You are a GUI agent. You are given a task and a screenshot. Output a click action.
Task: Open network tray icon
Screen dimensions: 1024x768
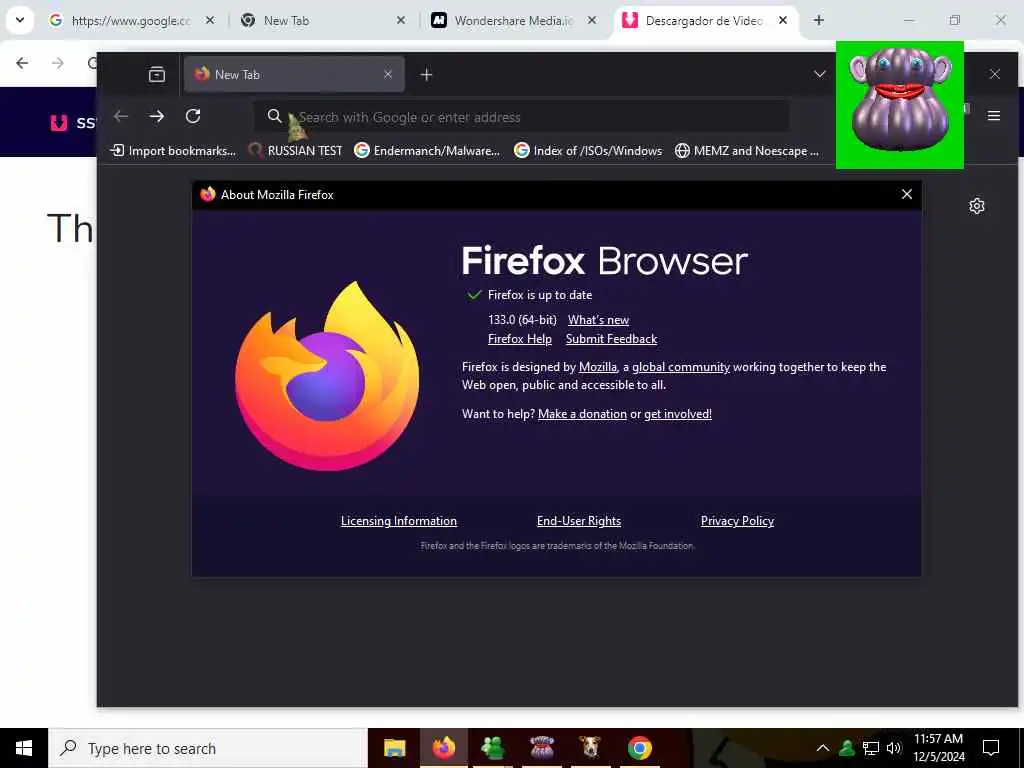pyautogui.click(x=871, y=748)
